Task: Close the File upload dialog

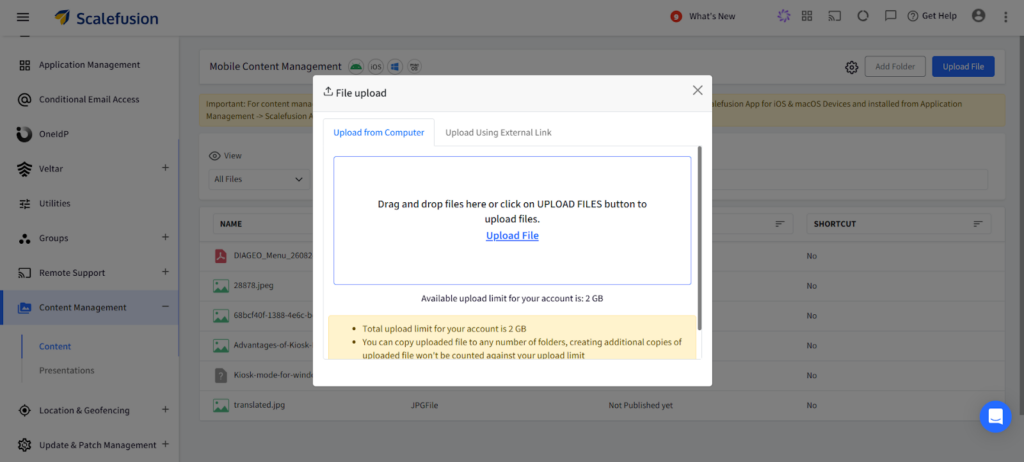Action: [697, 90]
